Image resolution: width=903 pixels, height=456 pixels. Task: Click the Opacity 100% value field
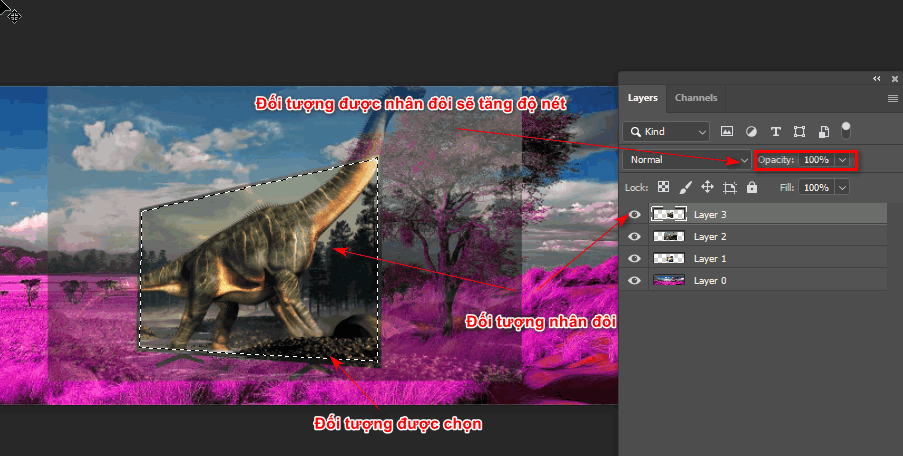pyautogui.click(x=817, y=160)
